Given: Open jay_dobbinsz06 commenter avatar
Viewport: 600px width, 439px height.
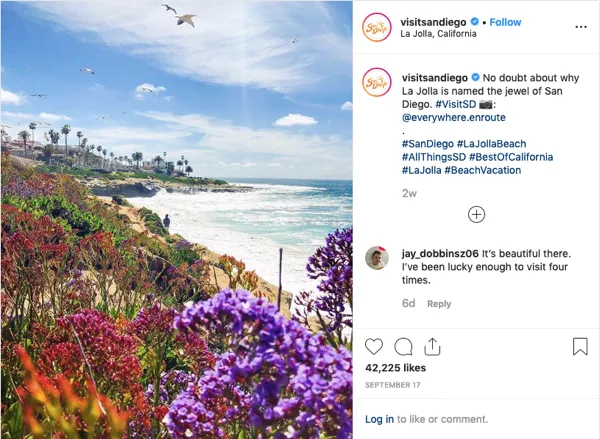Looking at the screenshot, I should (377, 258).
